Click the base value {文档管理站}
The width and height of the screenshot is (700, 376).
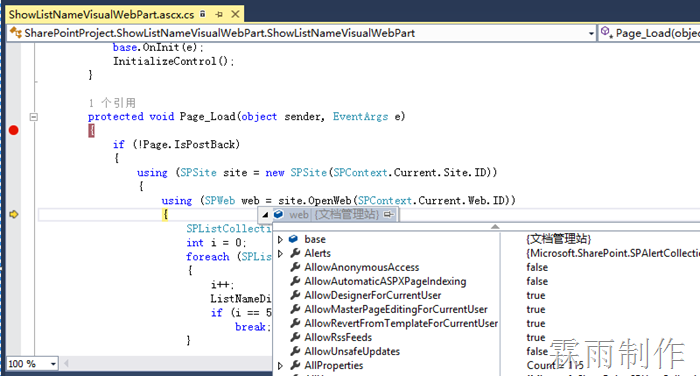558,239
